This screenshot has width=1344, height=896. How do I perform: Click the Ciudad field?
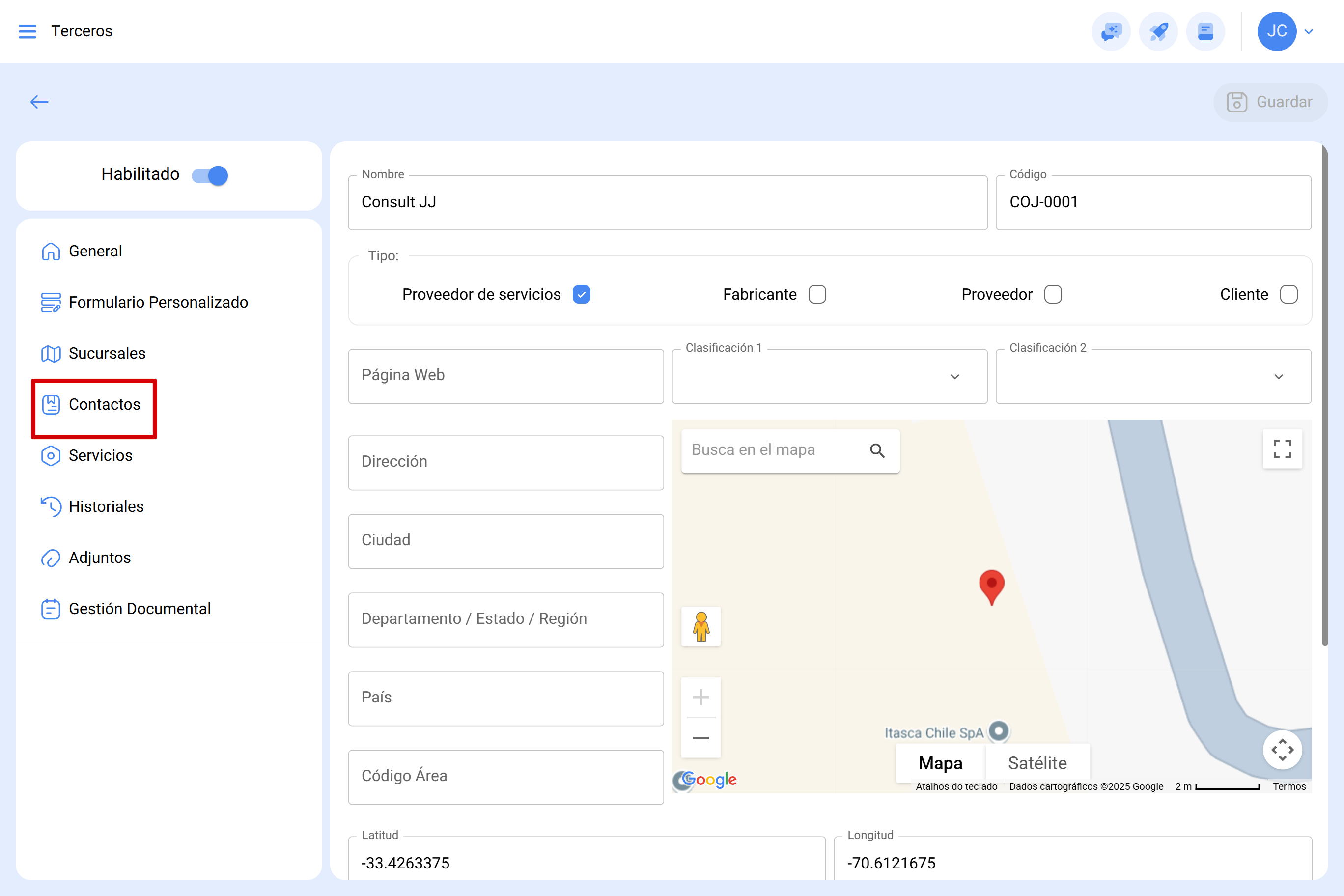tap(505, 541)
